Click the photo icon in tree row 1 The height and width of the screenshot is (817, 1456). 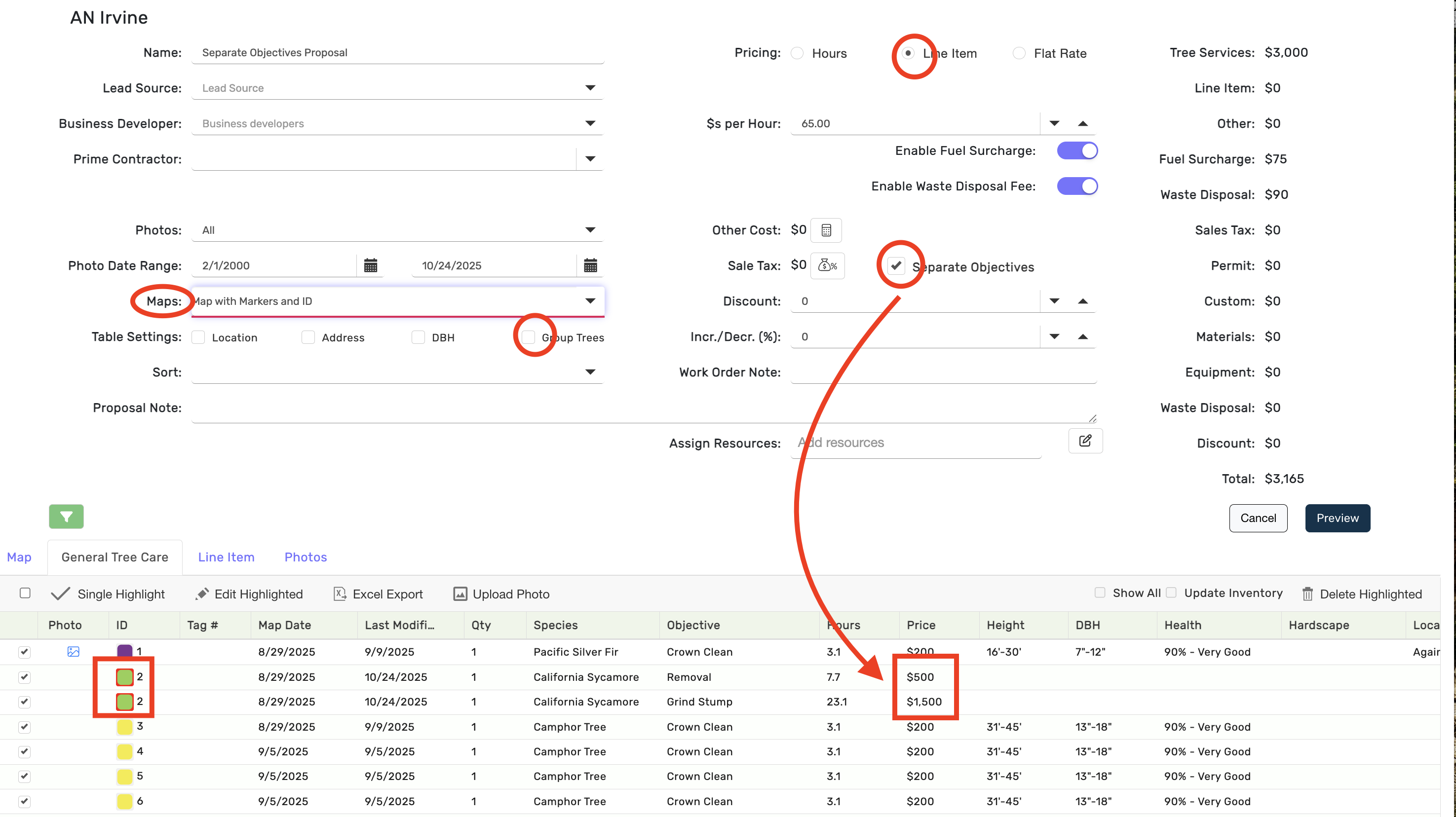pos(73,651)
